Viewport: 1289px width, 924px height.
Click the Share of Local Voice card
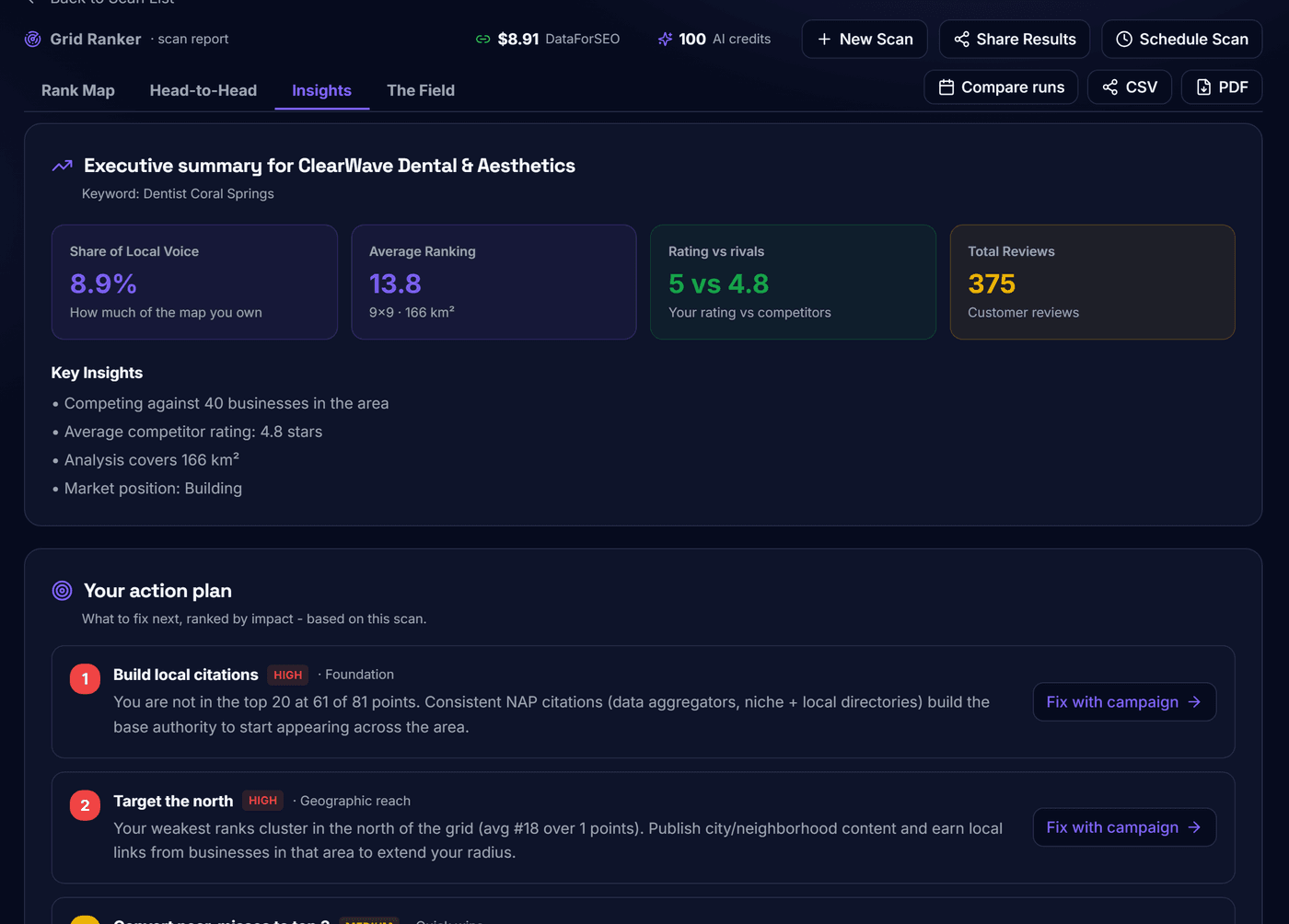click(194, 282)
